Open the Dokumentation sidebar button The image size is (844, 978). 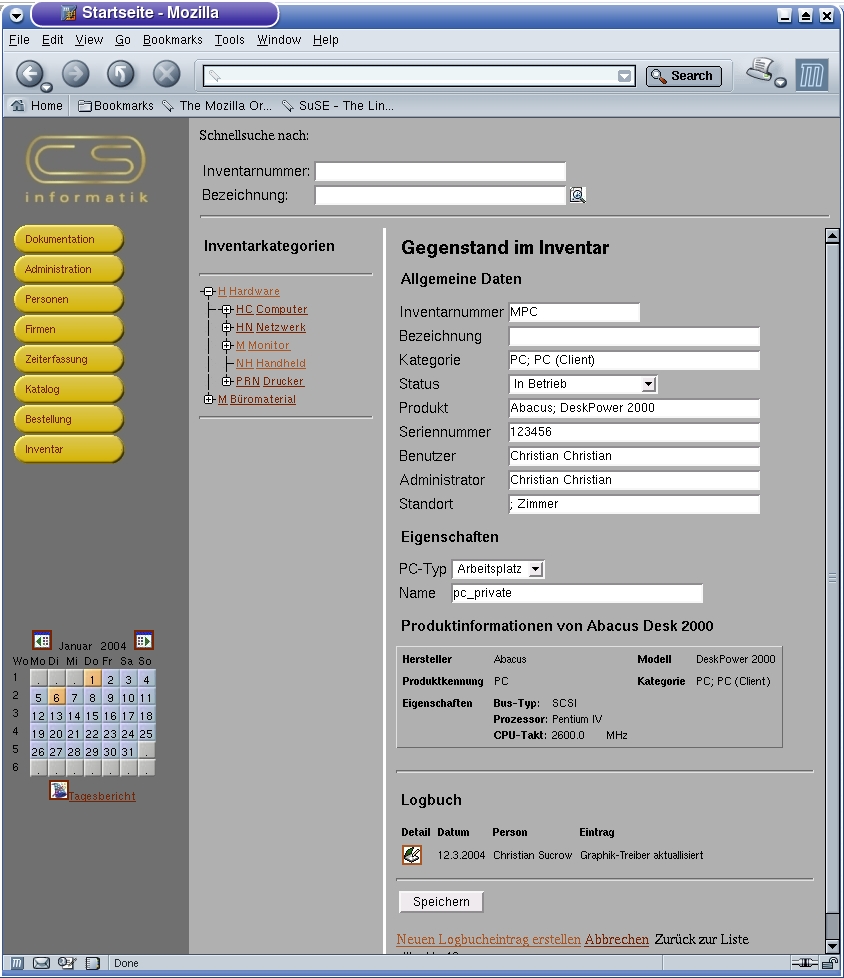click(69, 240)
